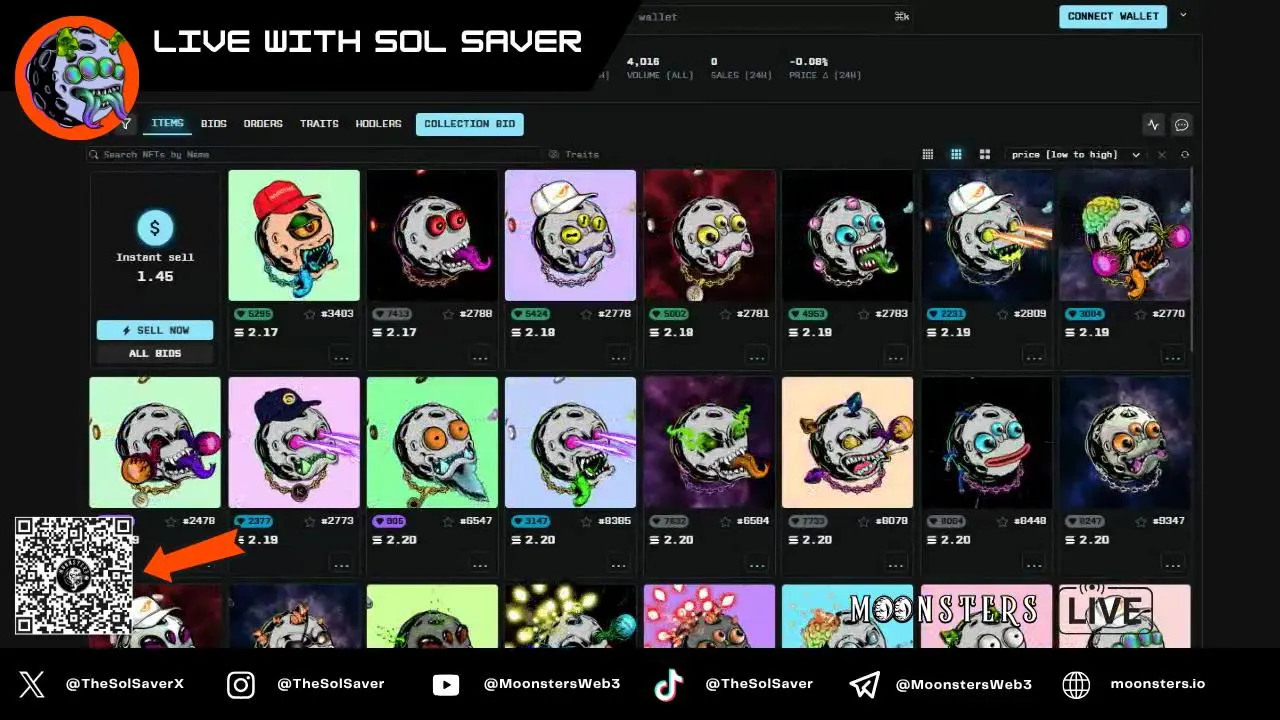Open the filter funnel icon beside ITEMS
Screen dimensions: 1280x720
[x=126, y=124]
